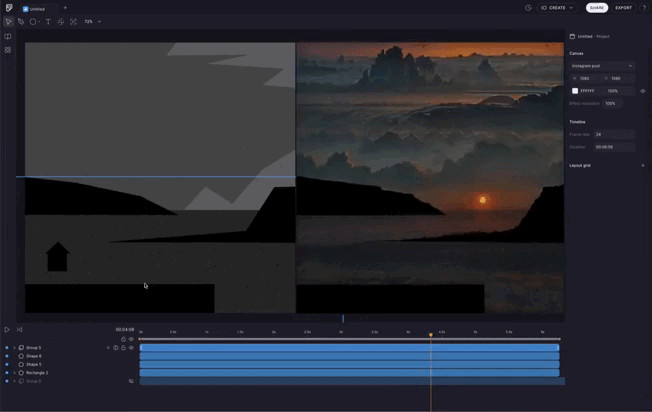Click the Share button
Image resolution: width=652 pixels, height=412 pixels.
click(597, 8)
